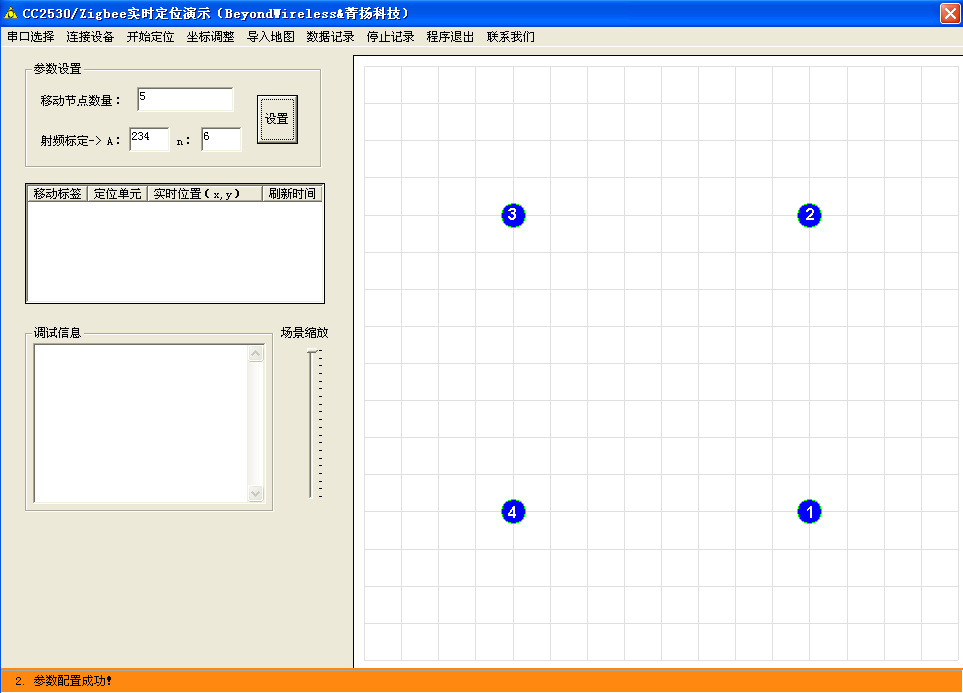The height and width of the screenshot is (693, 963).
Task: Open the 坐标调整 menu
Action: (211, 37)
